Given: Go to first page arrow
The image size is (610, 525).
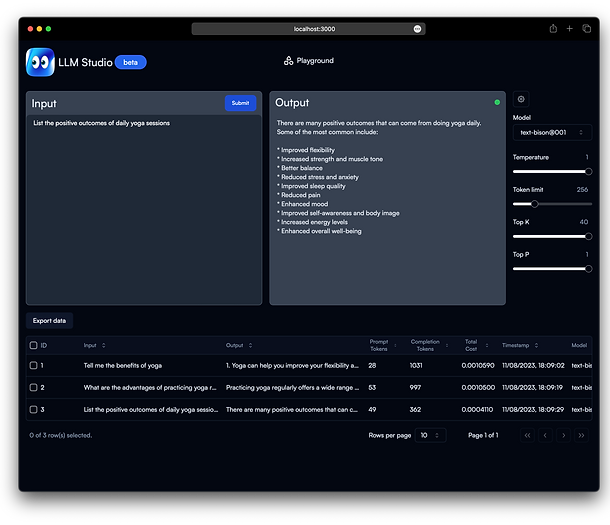Looking at the screenshot, I should pos(527,435).
